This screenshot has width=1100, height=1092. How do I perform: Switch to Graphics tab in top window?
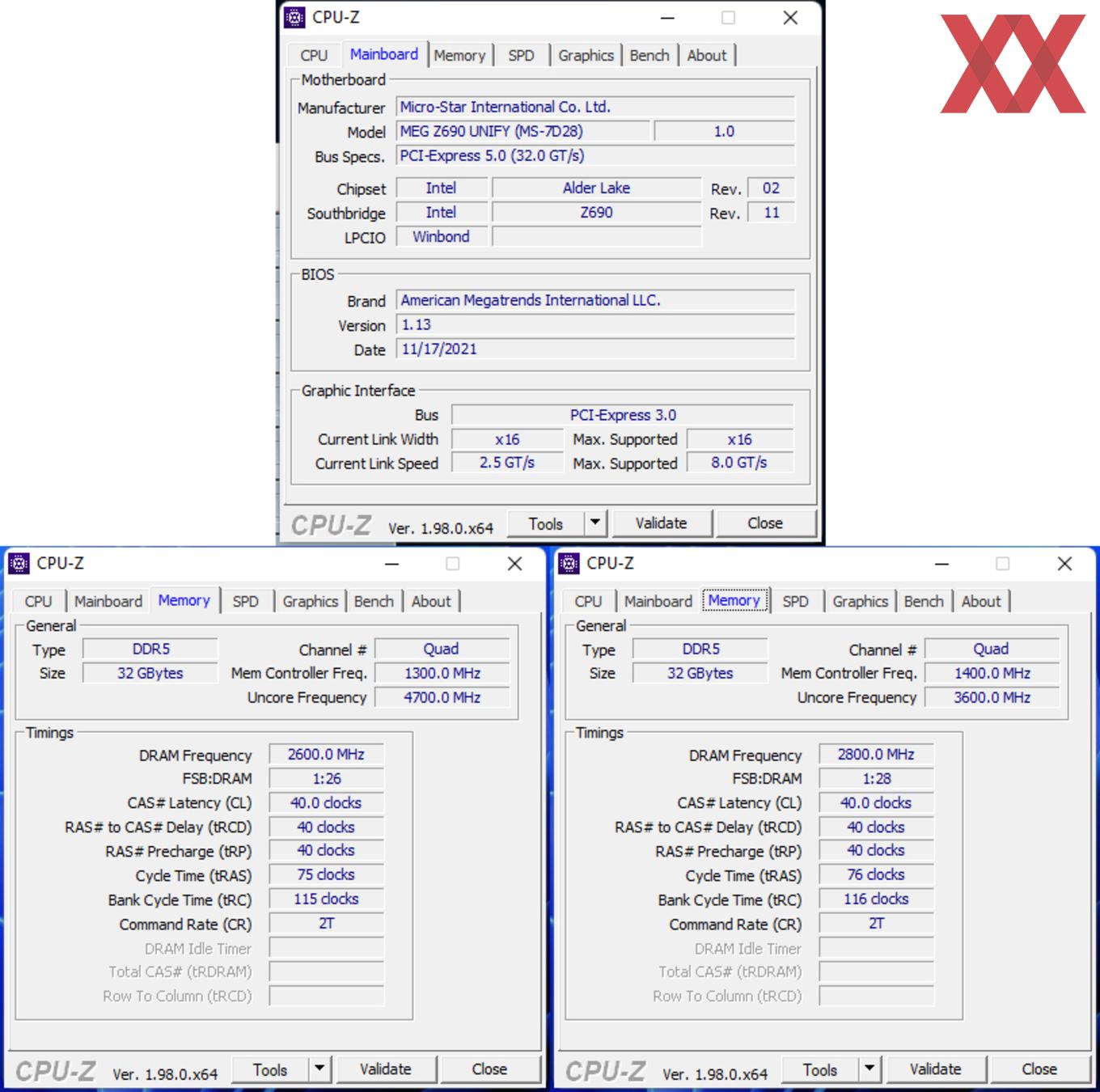pos(586,55)
